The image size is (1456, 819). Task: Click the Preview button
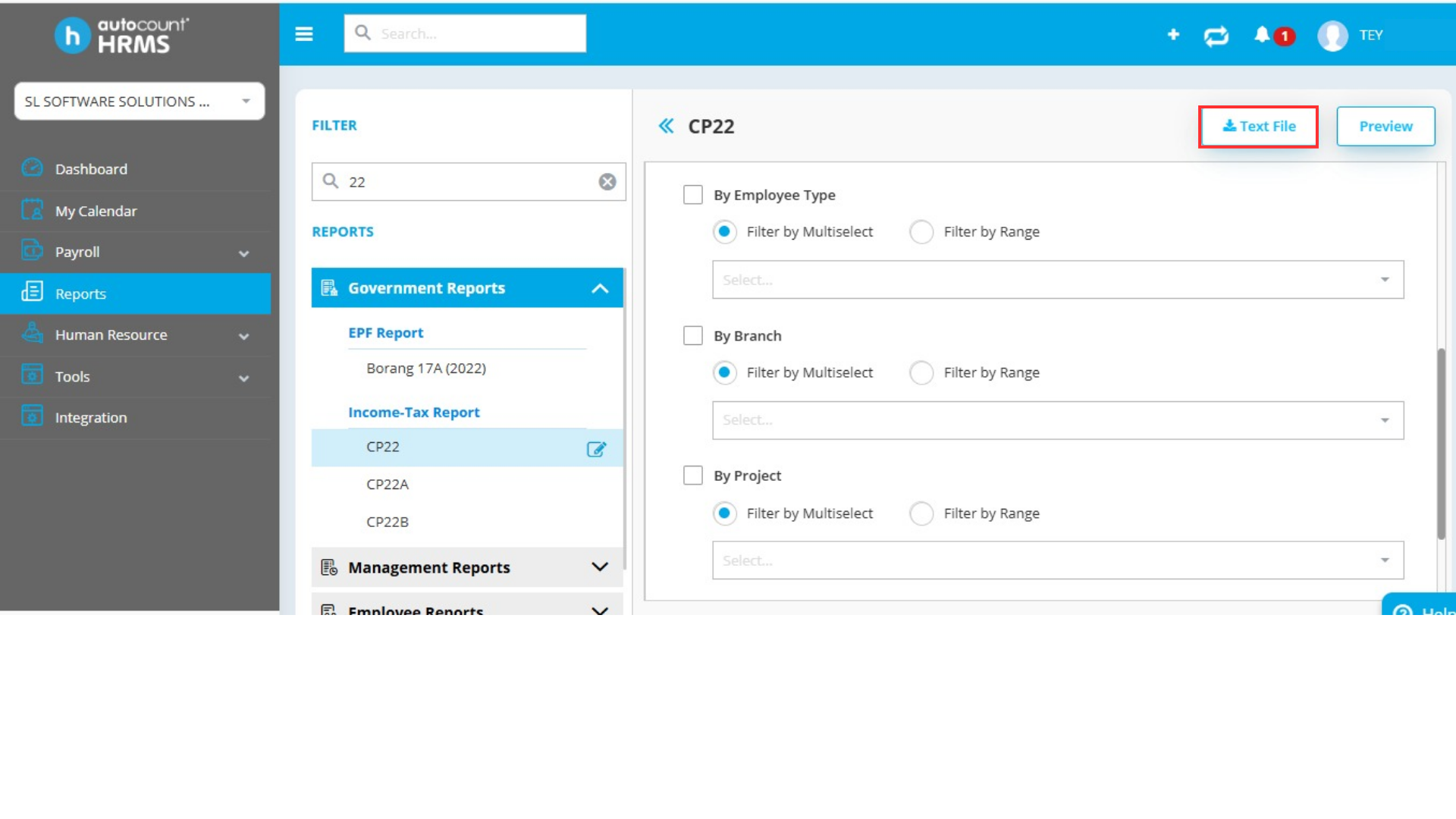(1385, 127)
